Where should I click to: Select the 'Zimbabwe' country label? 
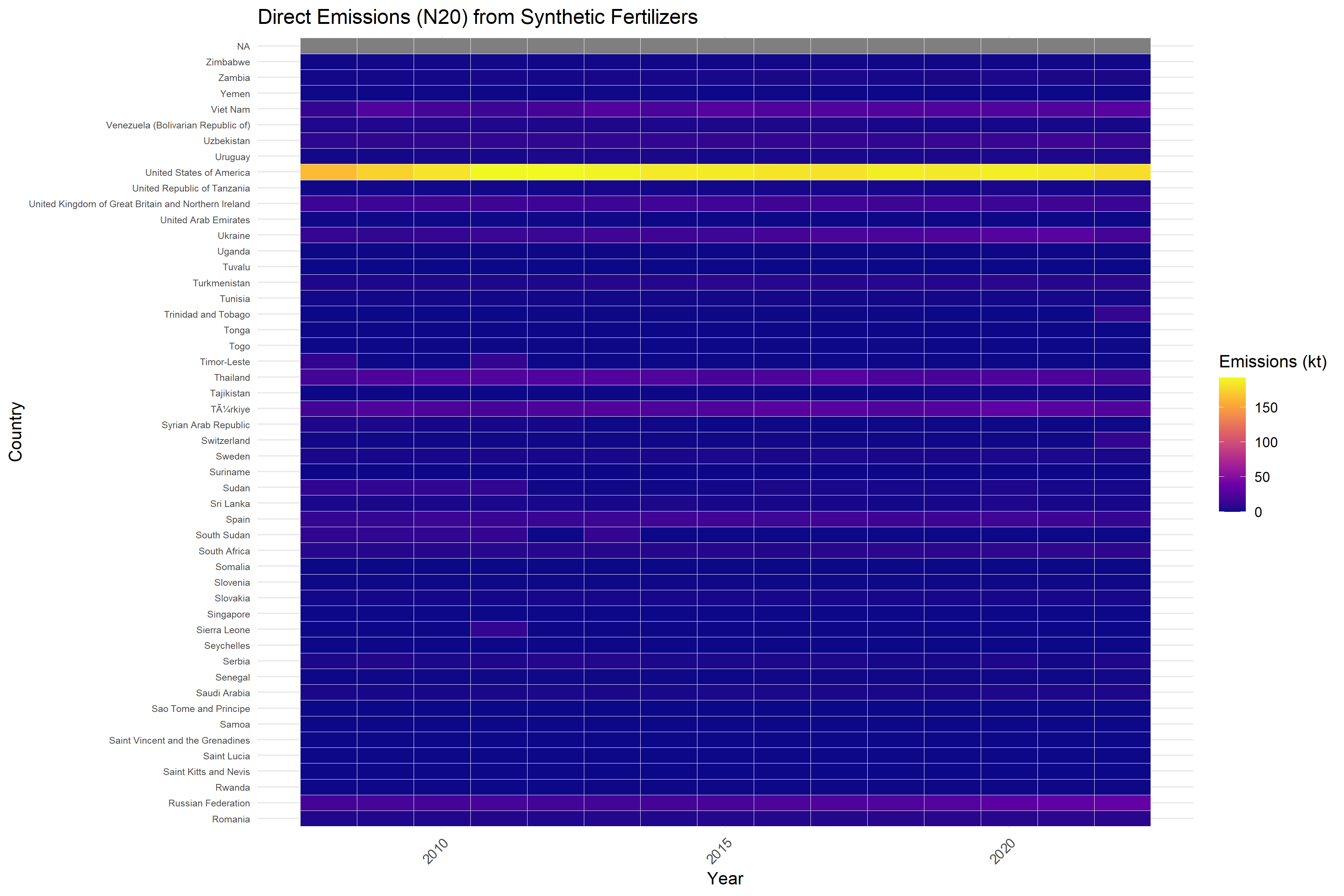228,62
